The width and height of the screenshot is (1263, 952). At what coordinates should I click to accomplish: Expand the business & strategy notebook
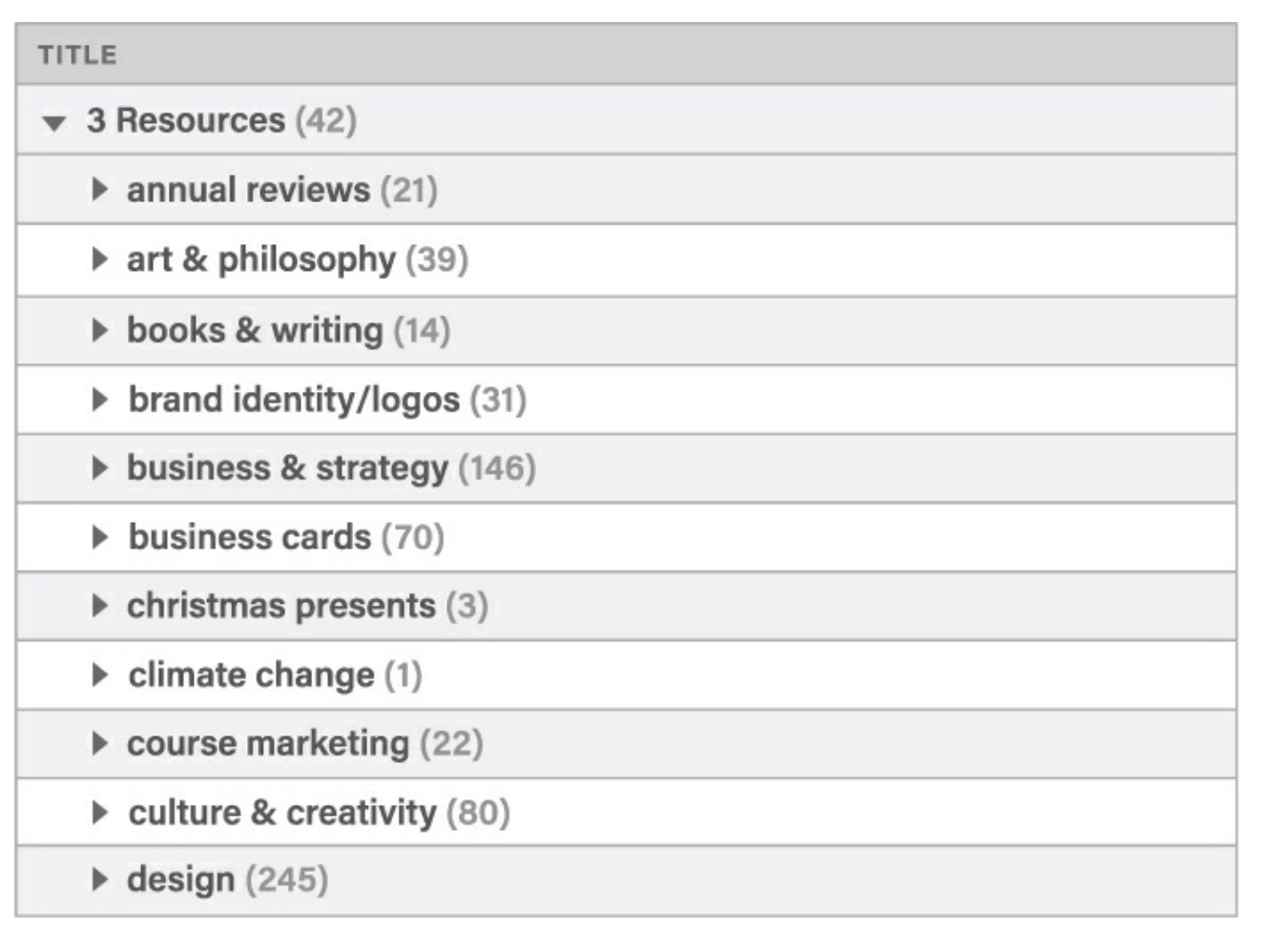tap(99, 467)
